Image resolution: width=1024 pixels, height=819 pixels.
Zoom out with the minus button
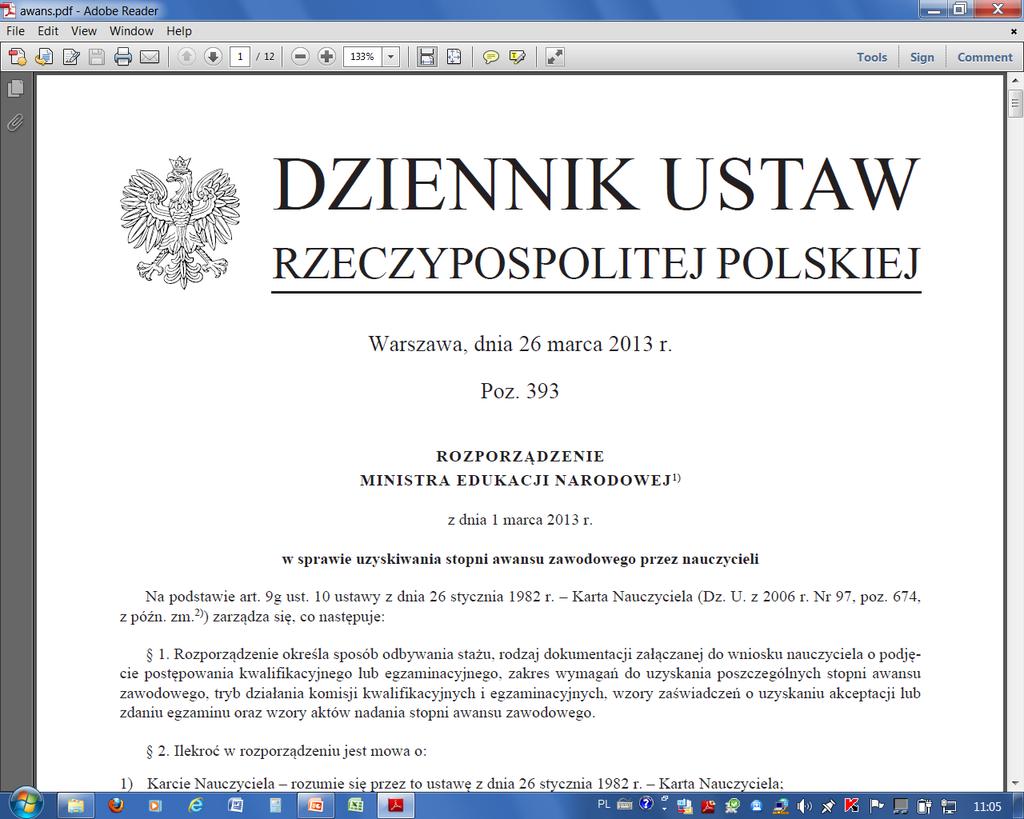(x=300, y=57)
